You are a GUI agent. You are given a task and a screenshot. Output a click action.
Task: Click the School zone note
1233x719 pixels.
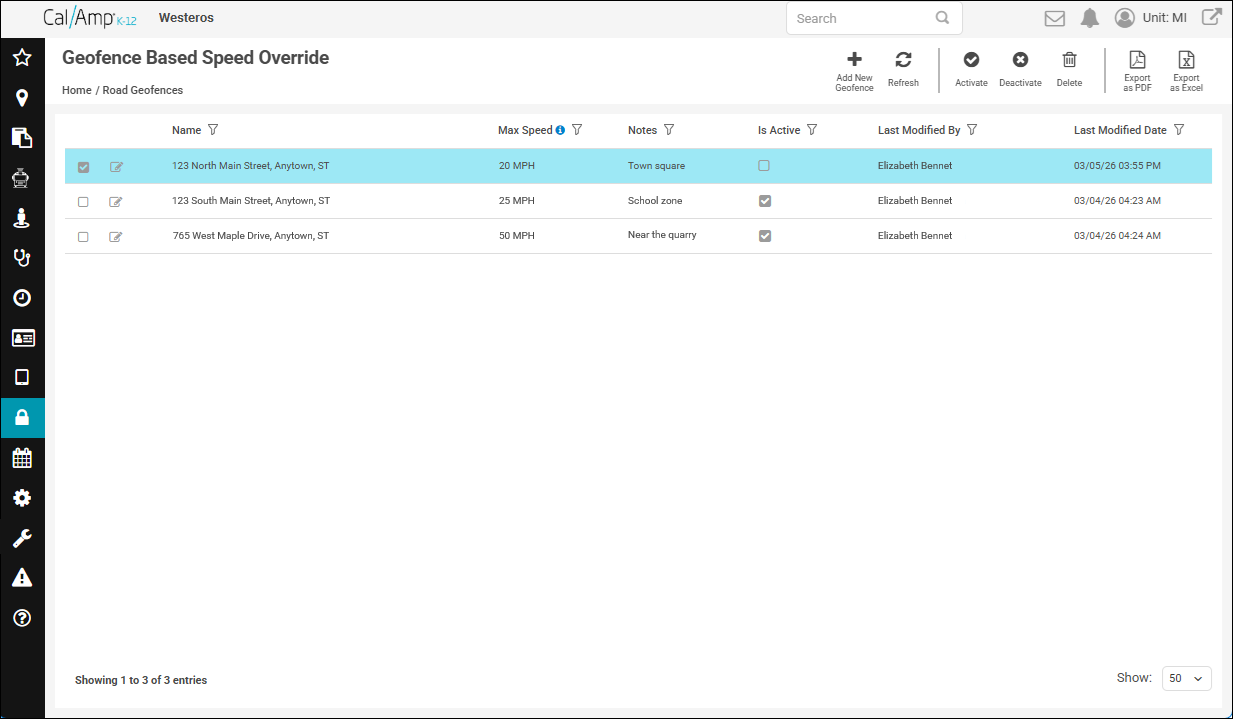(655, 201)
